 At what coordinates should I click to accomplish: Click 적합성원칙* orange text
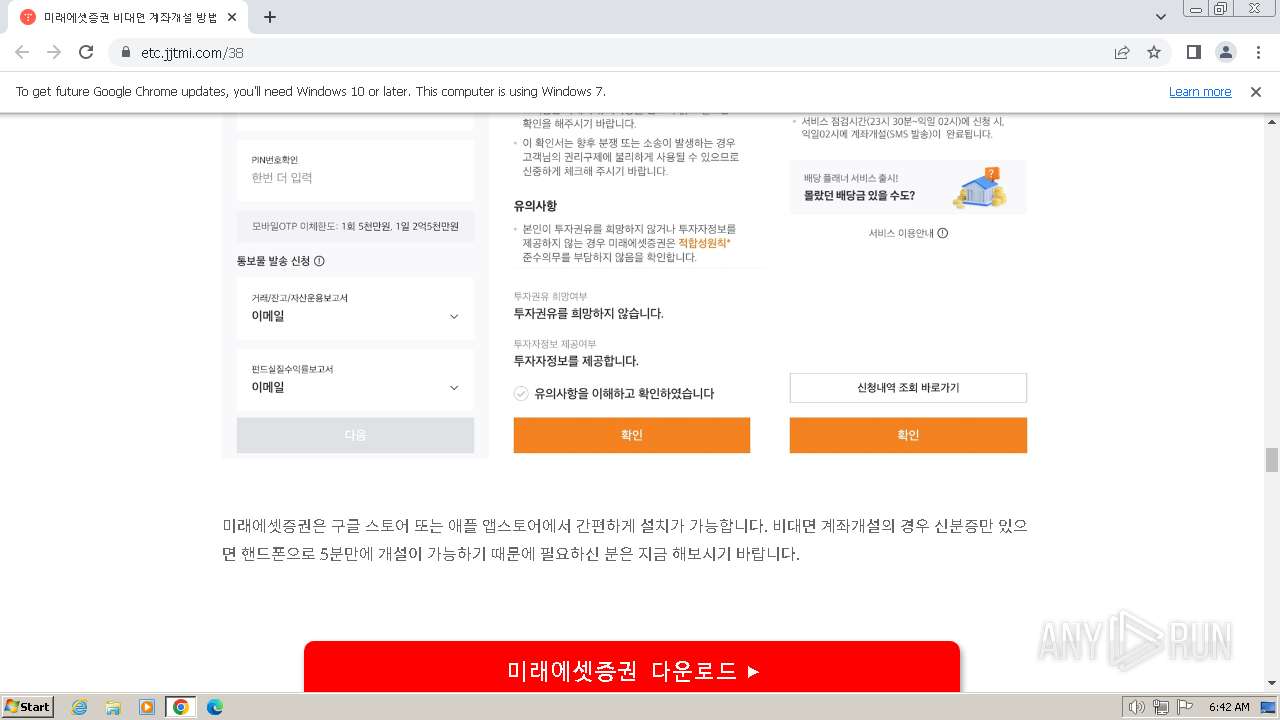pos(704,243)
